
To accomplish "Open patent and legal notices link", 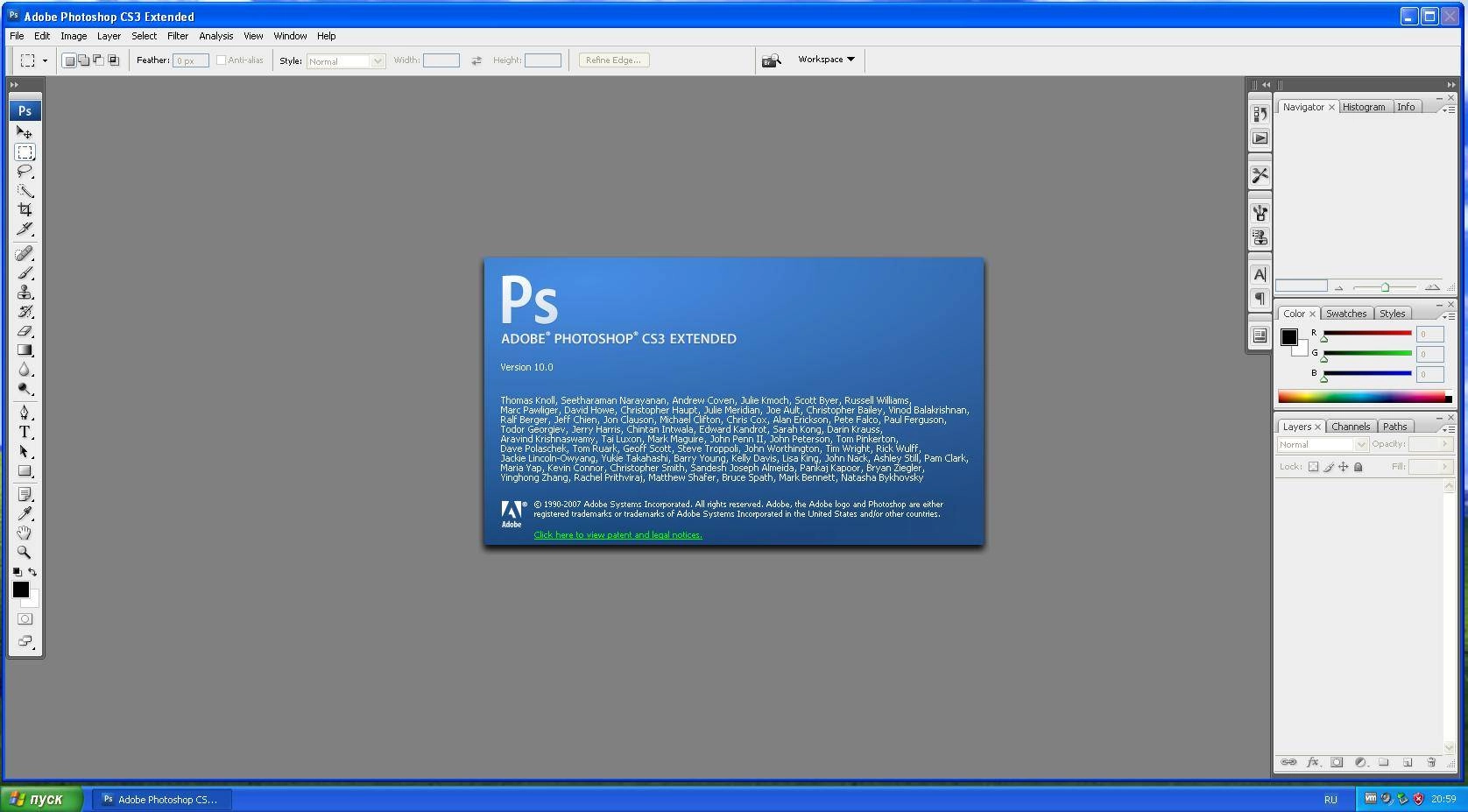I will click(618, 534).
